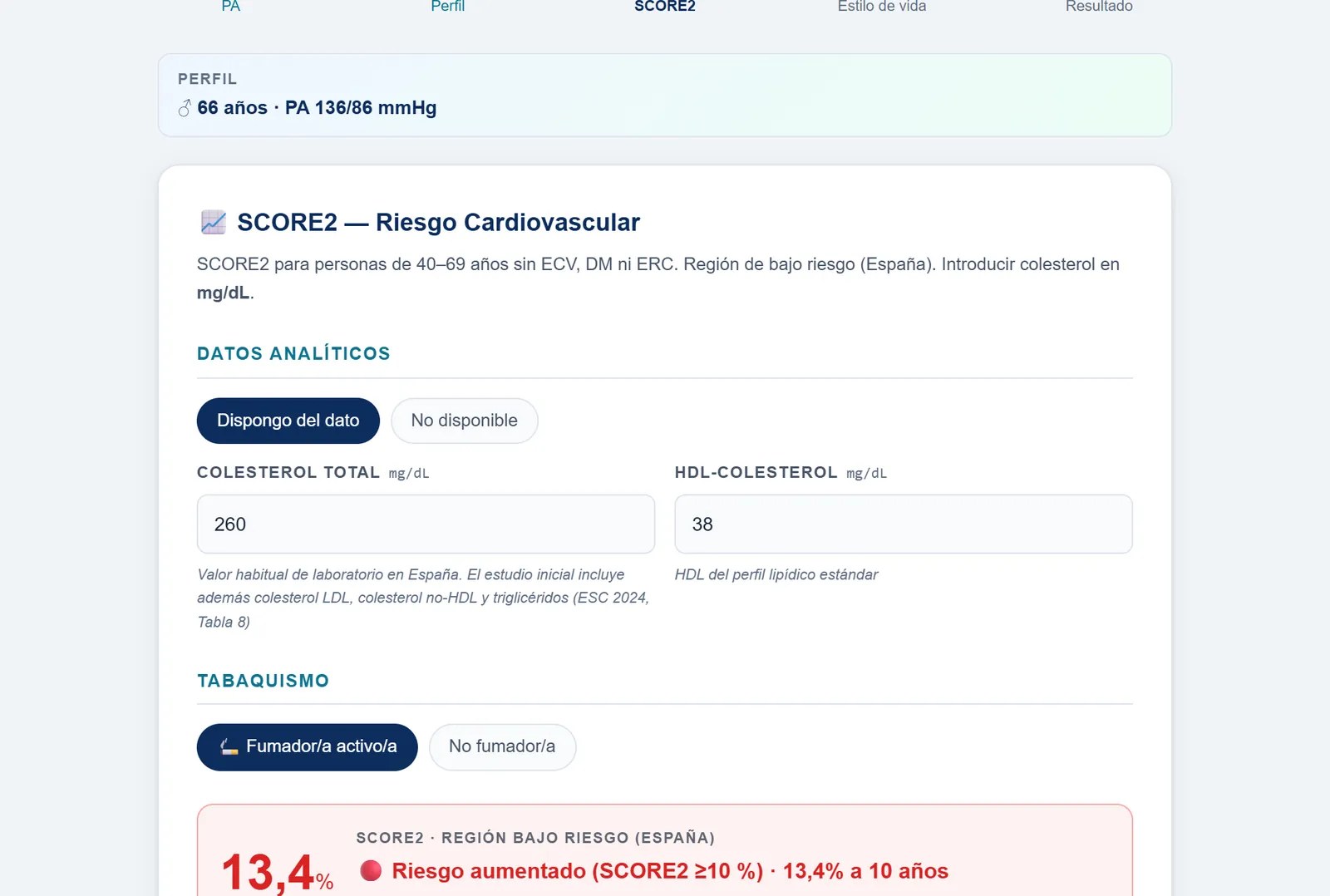Click the 'PERFIL' card label
1330x896 pixels.
(x=208, y=79)
